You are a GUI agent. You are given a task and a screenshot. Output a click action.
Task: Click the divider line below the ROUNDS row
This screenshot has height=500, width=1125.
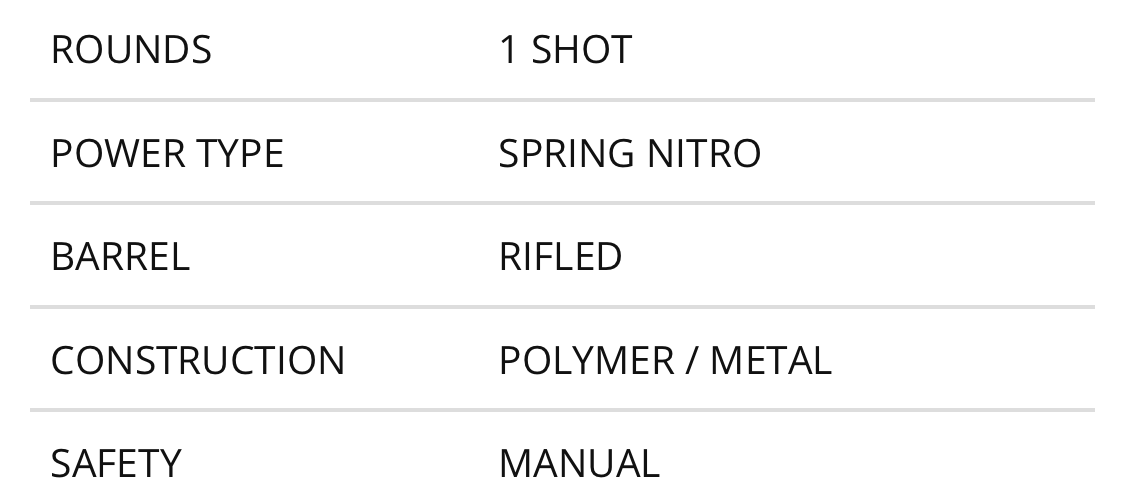(562, 100)
